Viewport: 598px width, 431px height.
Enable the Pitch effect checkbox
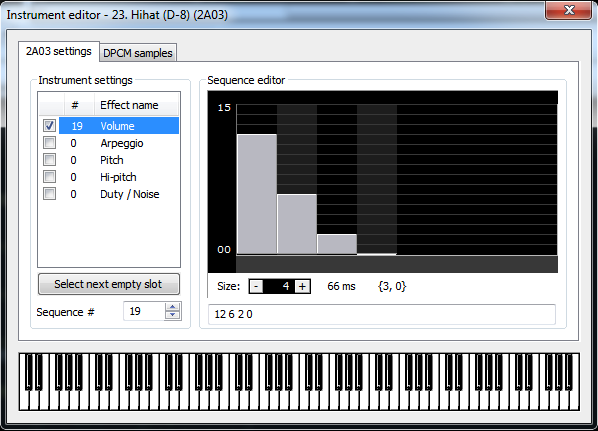point(50,159)
